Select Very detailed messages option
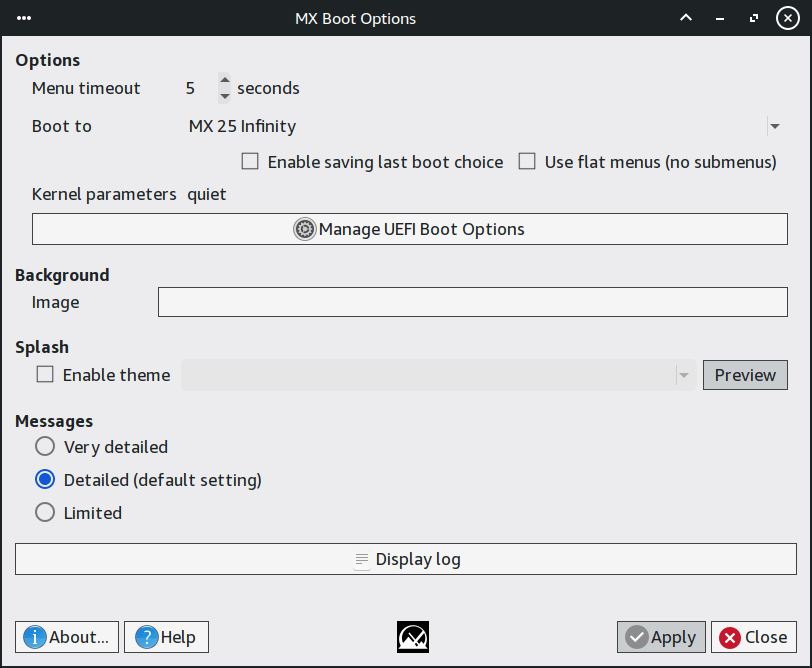Image resolution: width=812 pixels, height=668 pixels. pyautogui.click(x=45, y=447)
